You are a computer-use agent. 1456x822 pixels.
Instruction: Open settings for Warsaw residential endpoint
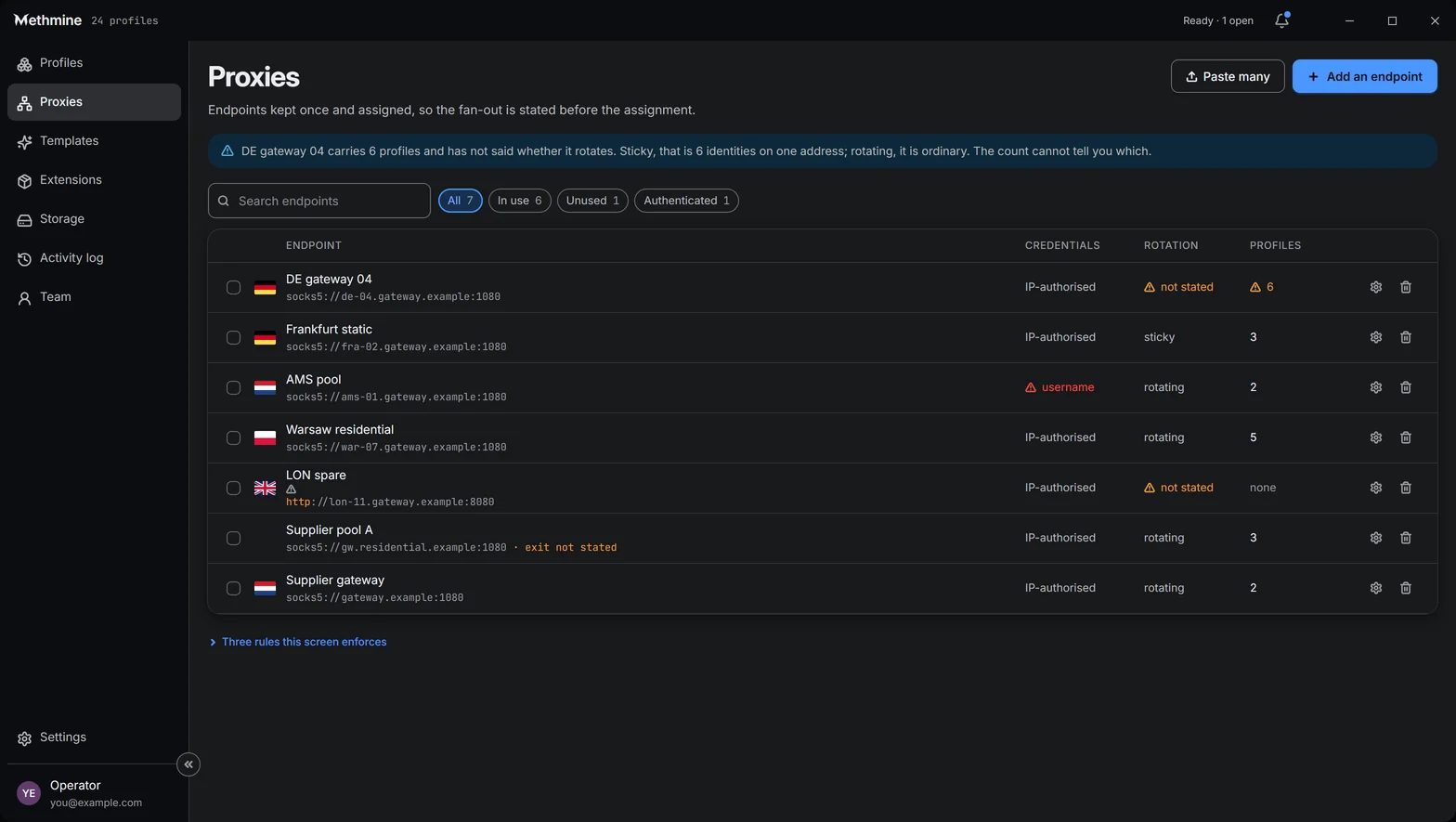tap(1376, 437)
